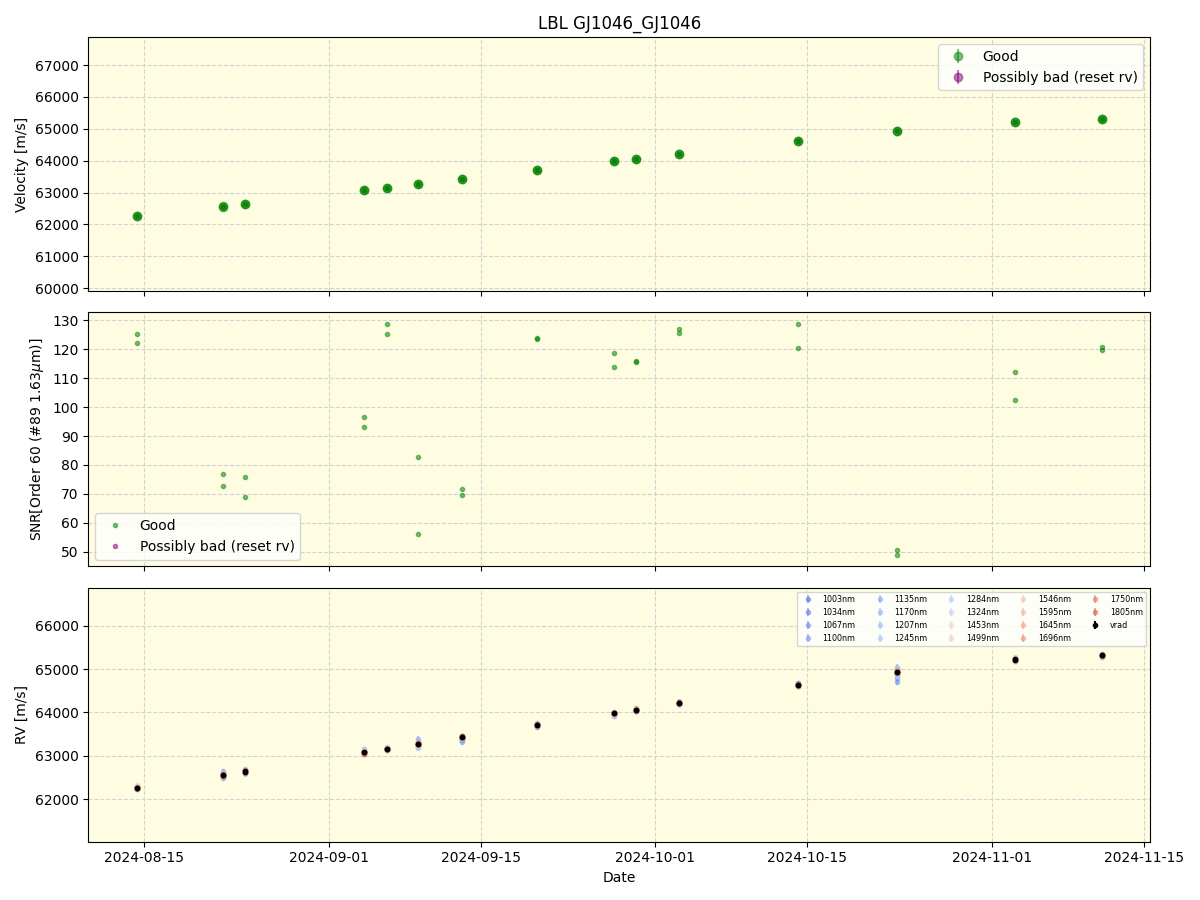The width and height of the screenshot is (1200, 900).
Task: Click the 1034nm legend entry
Action: 830,612
